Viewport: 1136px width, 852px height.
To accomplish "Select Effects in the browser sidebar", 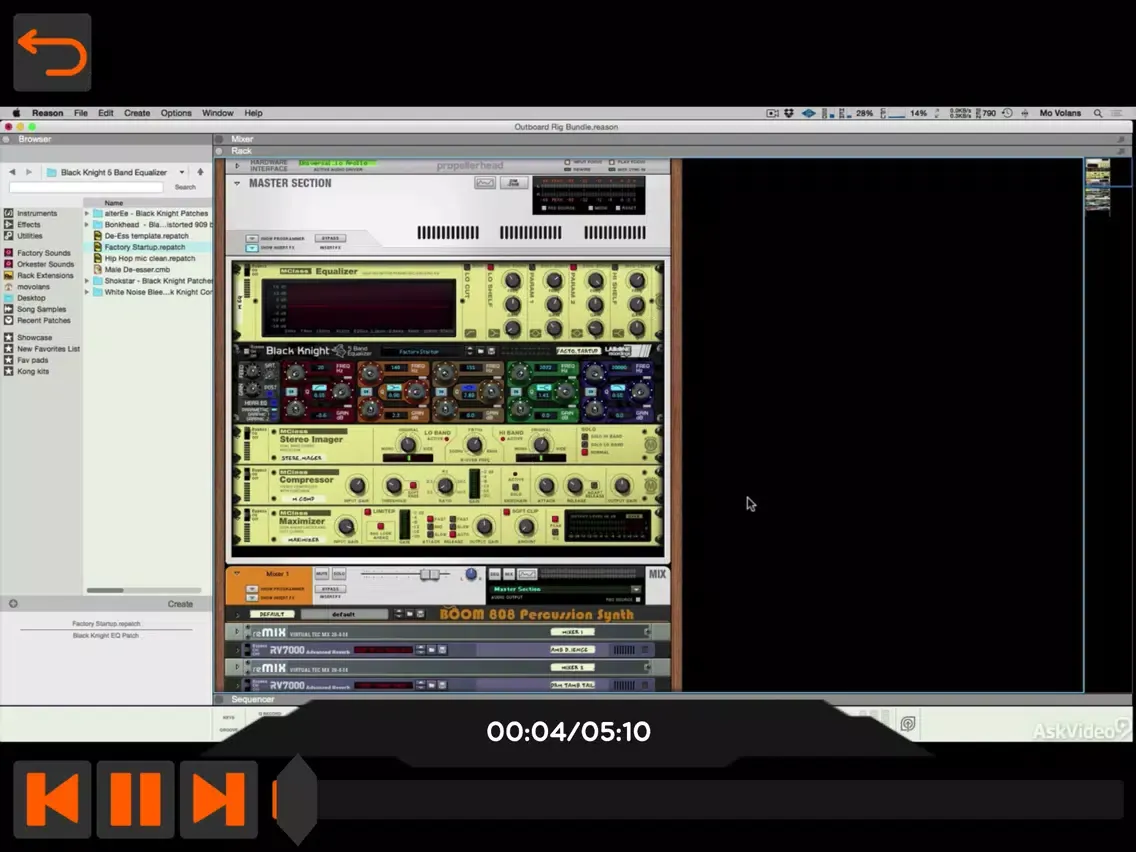I will click(x=29, y=225).
